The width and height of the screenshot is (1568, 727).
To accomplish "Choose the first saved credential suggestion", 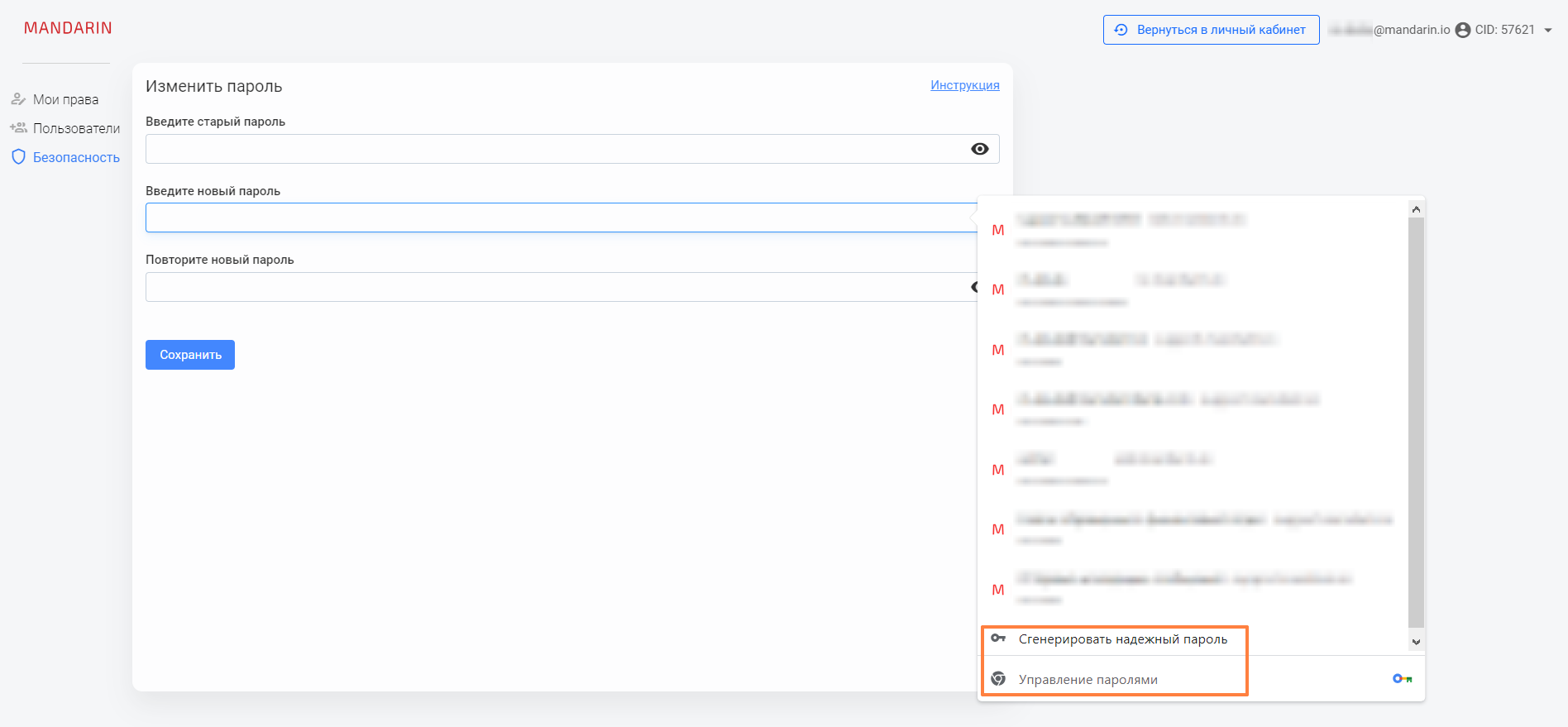I will pyautogui.click(x=1191, y=229).
